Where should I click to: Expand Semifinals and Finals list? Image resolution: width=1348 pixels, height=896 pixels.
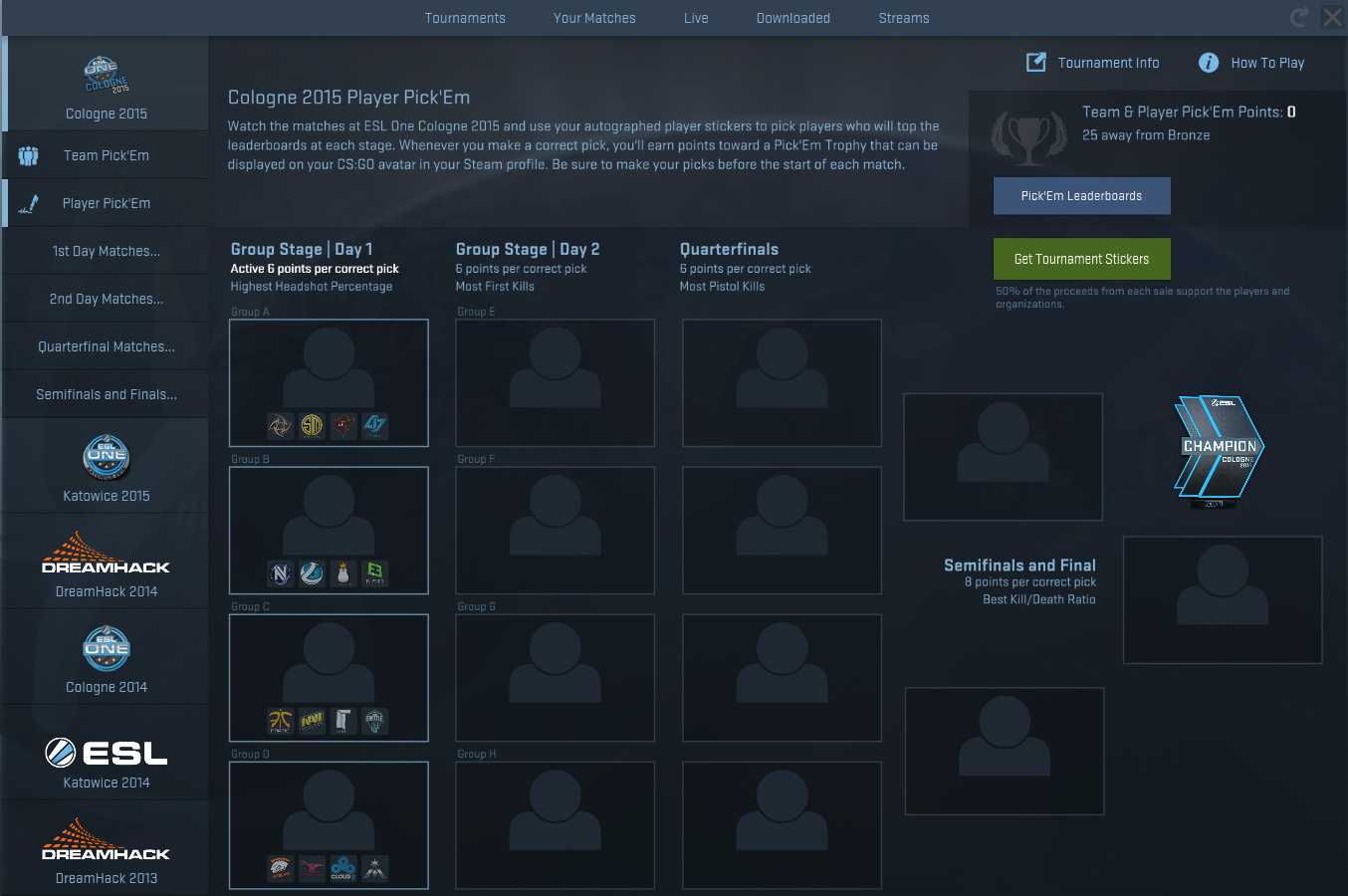(x=106, y=394)
